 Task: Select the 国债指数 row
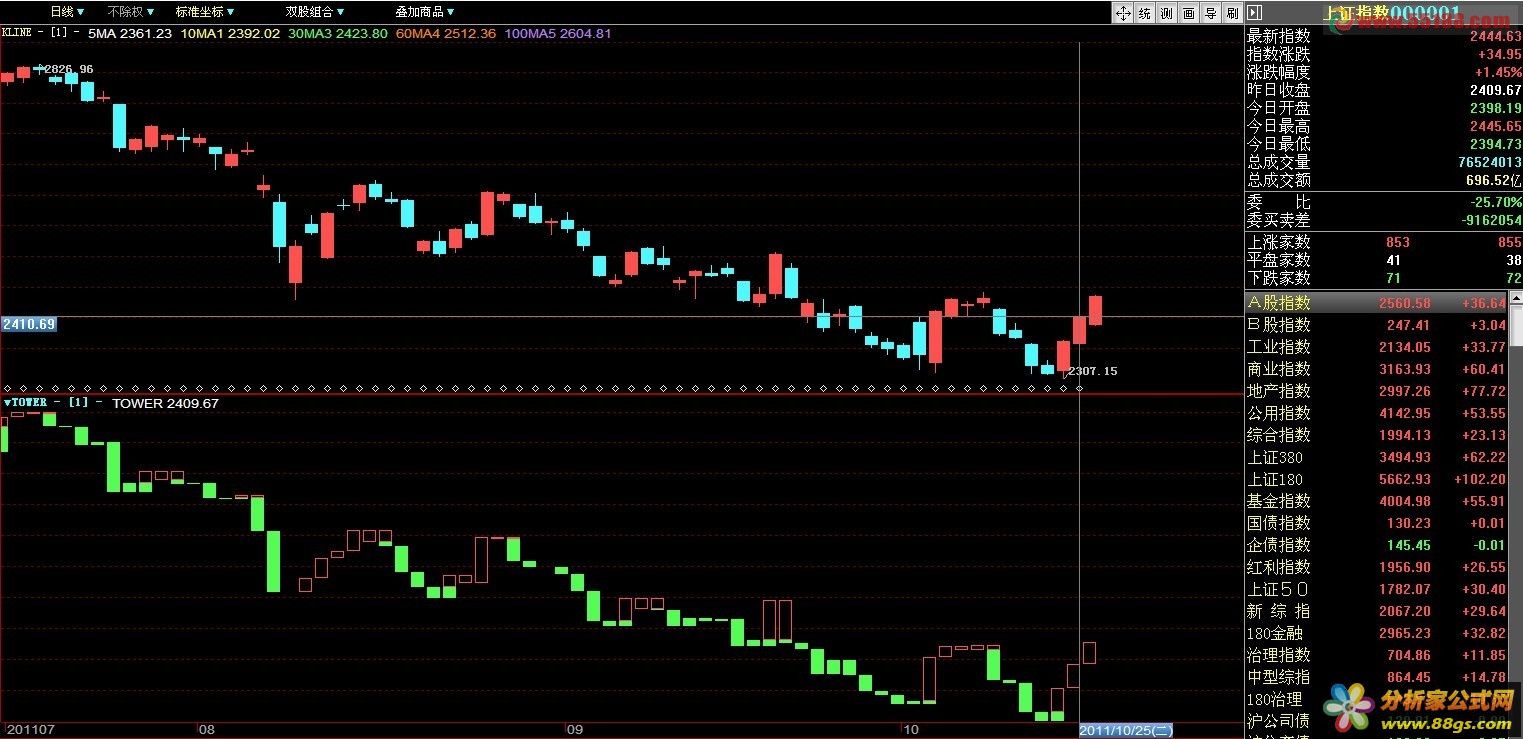pos(1376,523)
